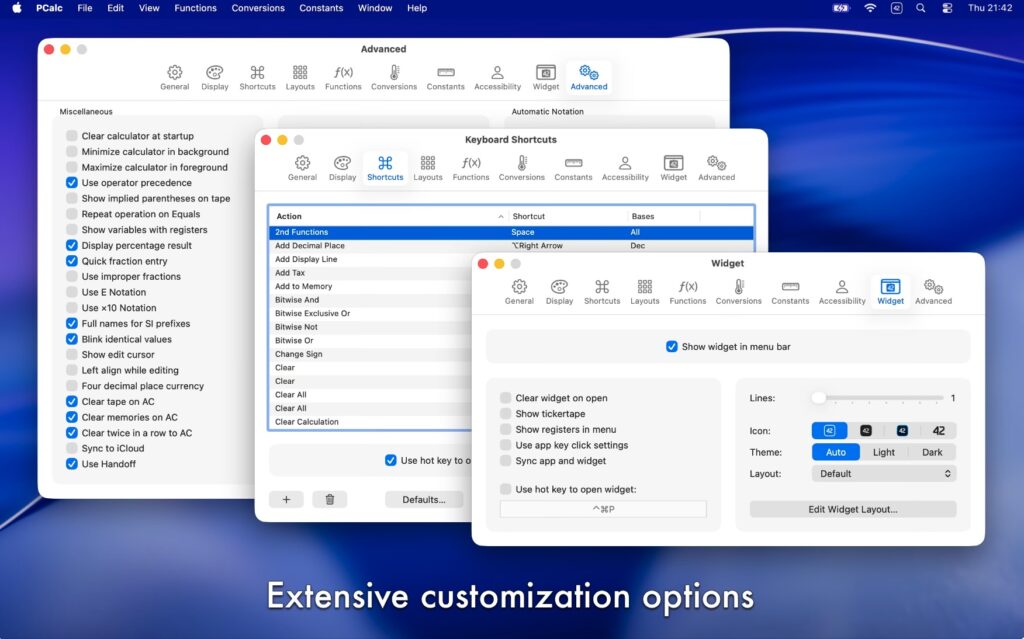Open the Constants menu in the menu bar
This screenshot has width=1024, height=639.
[x=321, y=8]
